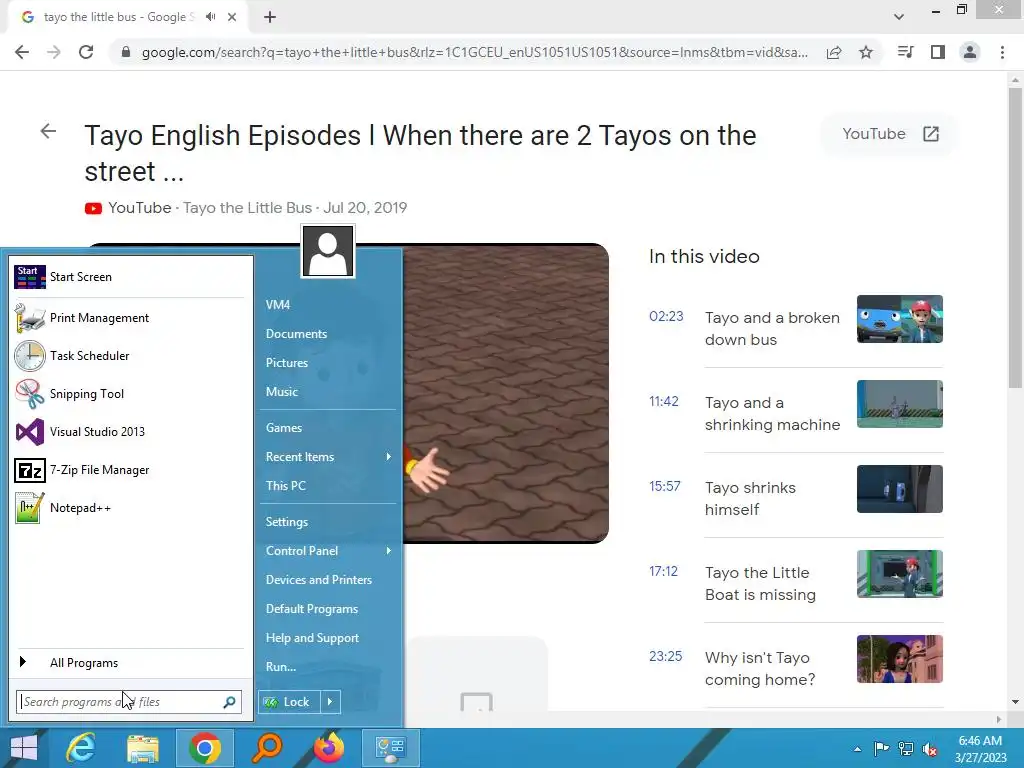Viewport: 1024px width, 768px height.
Task: Launch Firefox from the taskbar
Action: (328, 748)
